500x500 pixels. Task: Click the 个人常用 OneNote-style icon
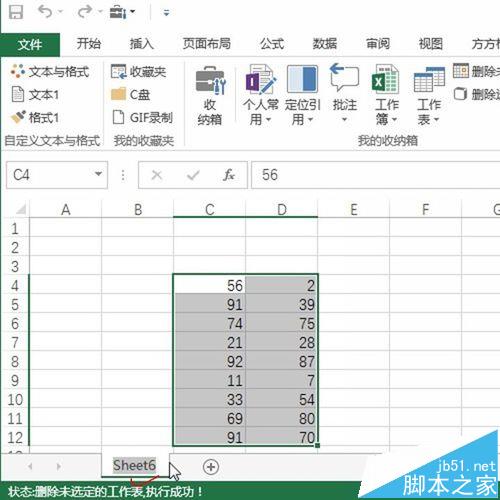(x=261, y=79)
